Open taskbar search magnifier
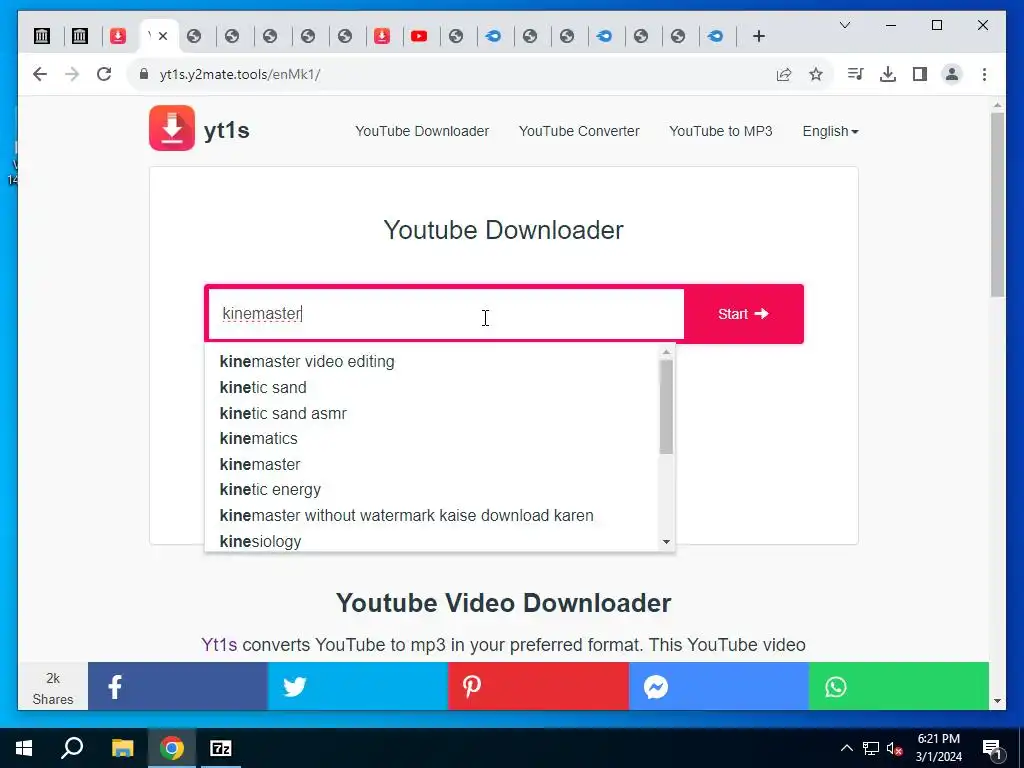1024x768 pixels. click(72, 748)
